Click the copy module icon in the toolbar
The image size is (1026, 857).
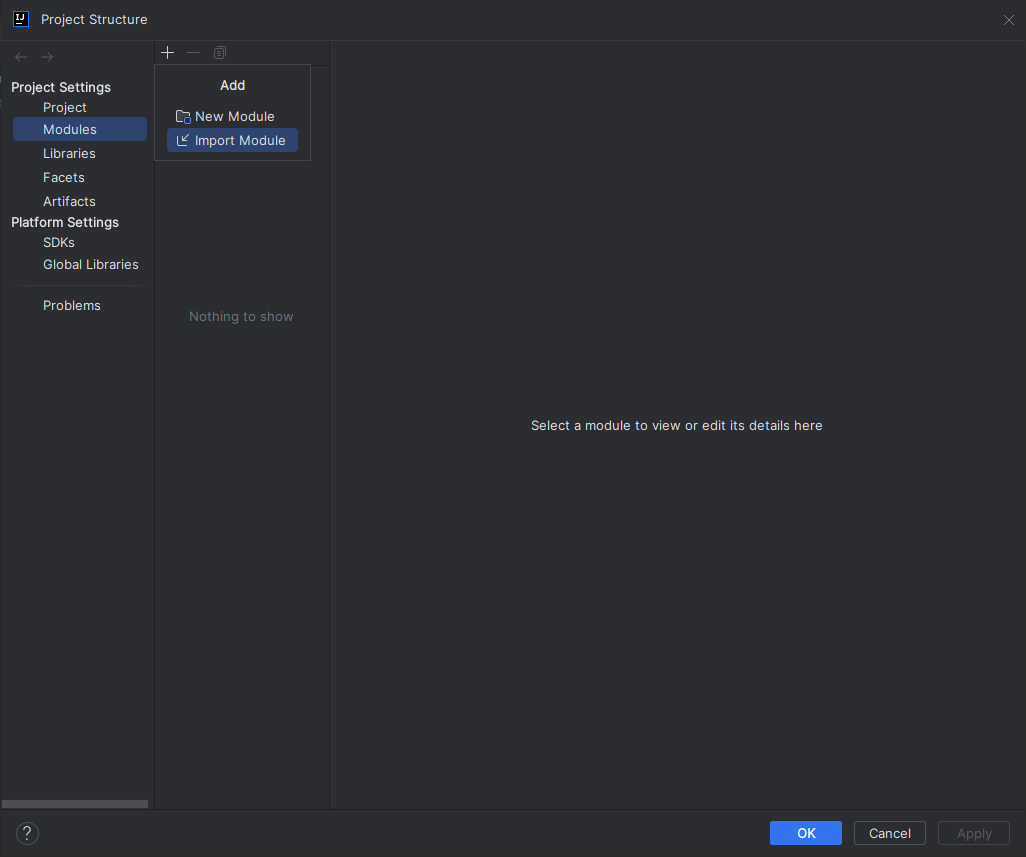pos(219,52)
